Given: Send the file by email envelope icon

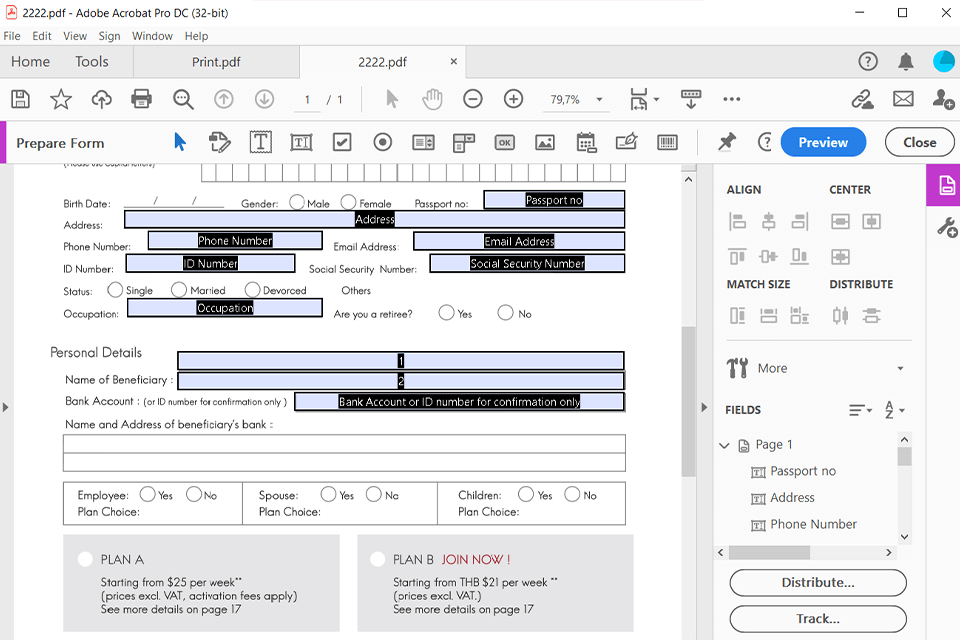Looking at the screenshot, I should (903, 99).
